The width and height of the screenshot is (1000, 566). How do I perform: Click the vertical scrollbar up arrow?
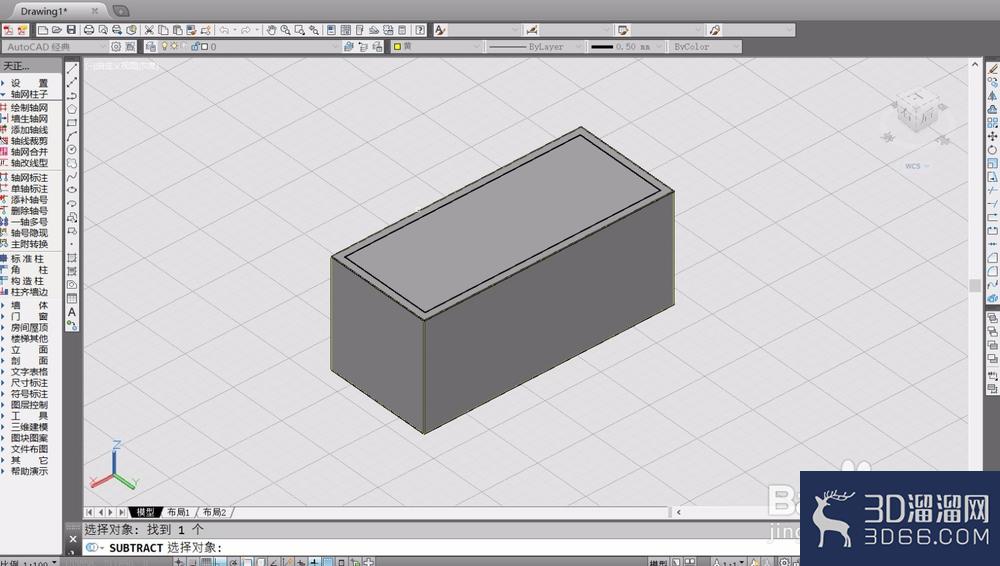pos(974,64)
